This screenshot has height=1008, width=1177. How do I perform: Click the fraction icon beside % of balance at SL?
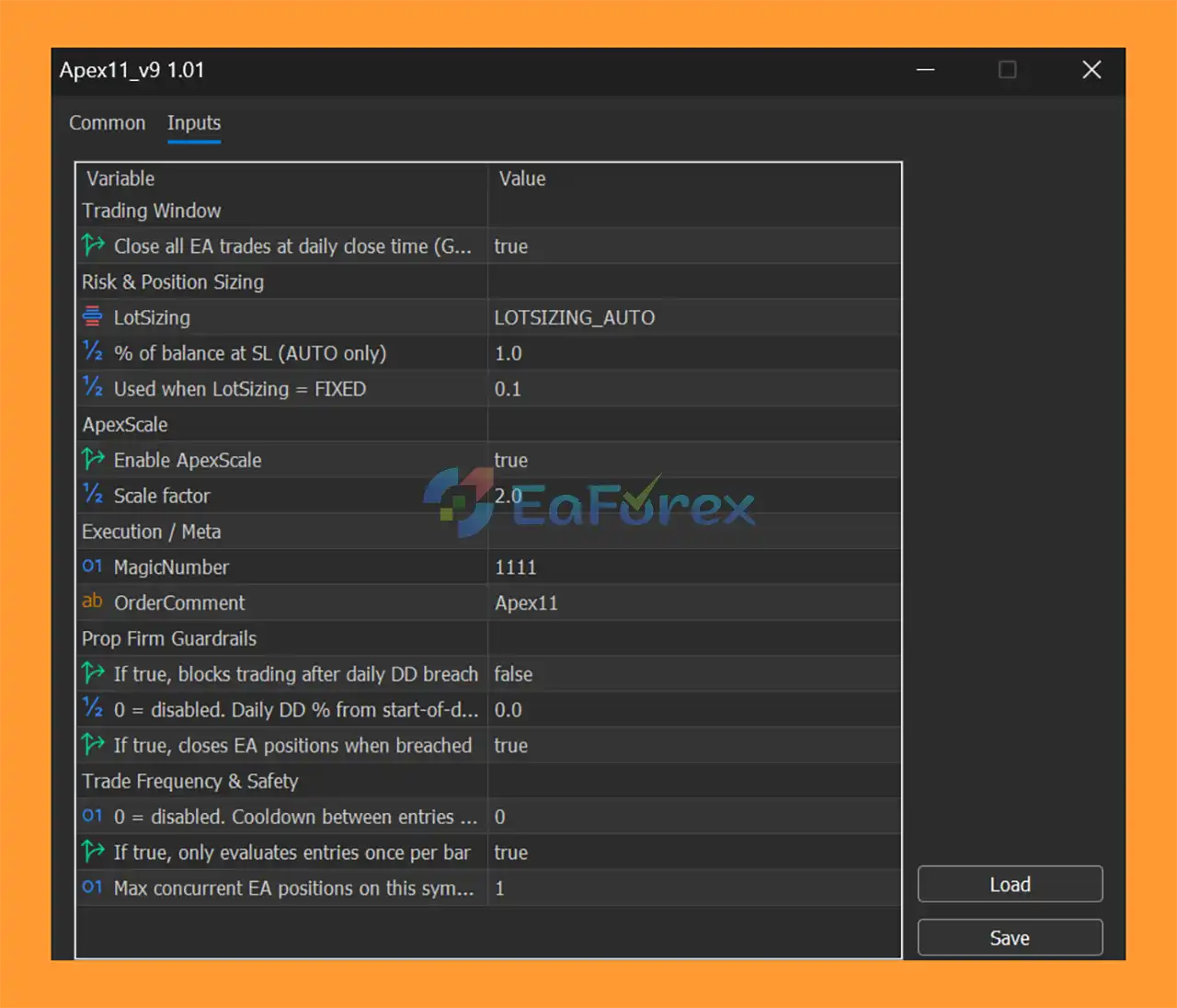(x=93, y=352)
